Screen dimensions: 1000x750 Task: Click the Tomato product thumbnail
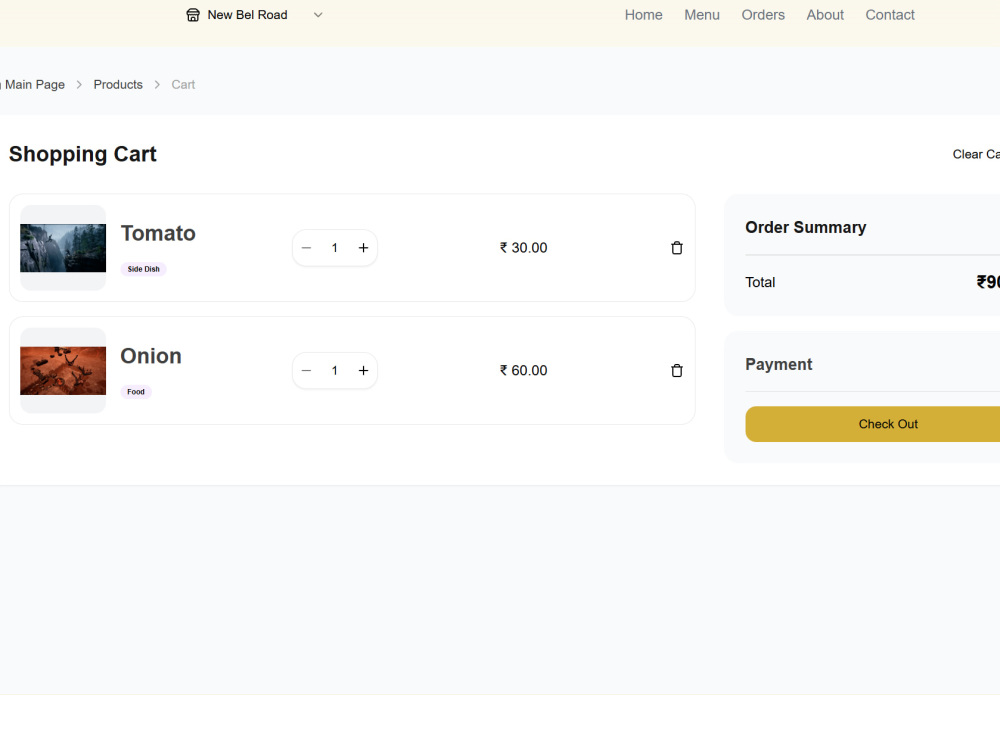(63, 248)
